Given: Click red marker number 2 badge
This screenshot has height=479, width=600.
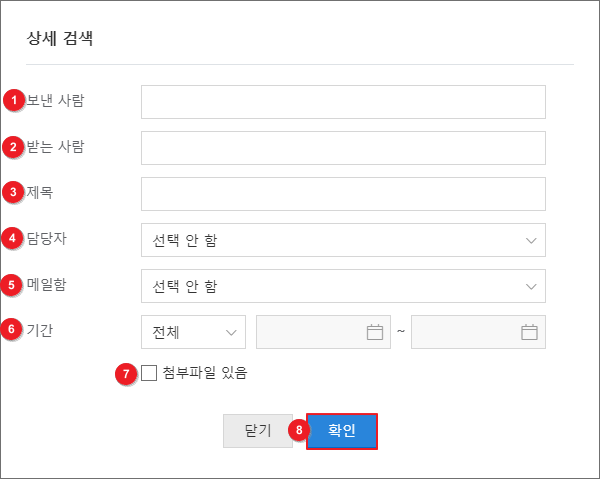Looking at the screenshot, I should point(14,147).
